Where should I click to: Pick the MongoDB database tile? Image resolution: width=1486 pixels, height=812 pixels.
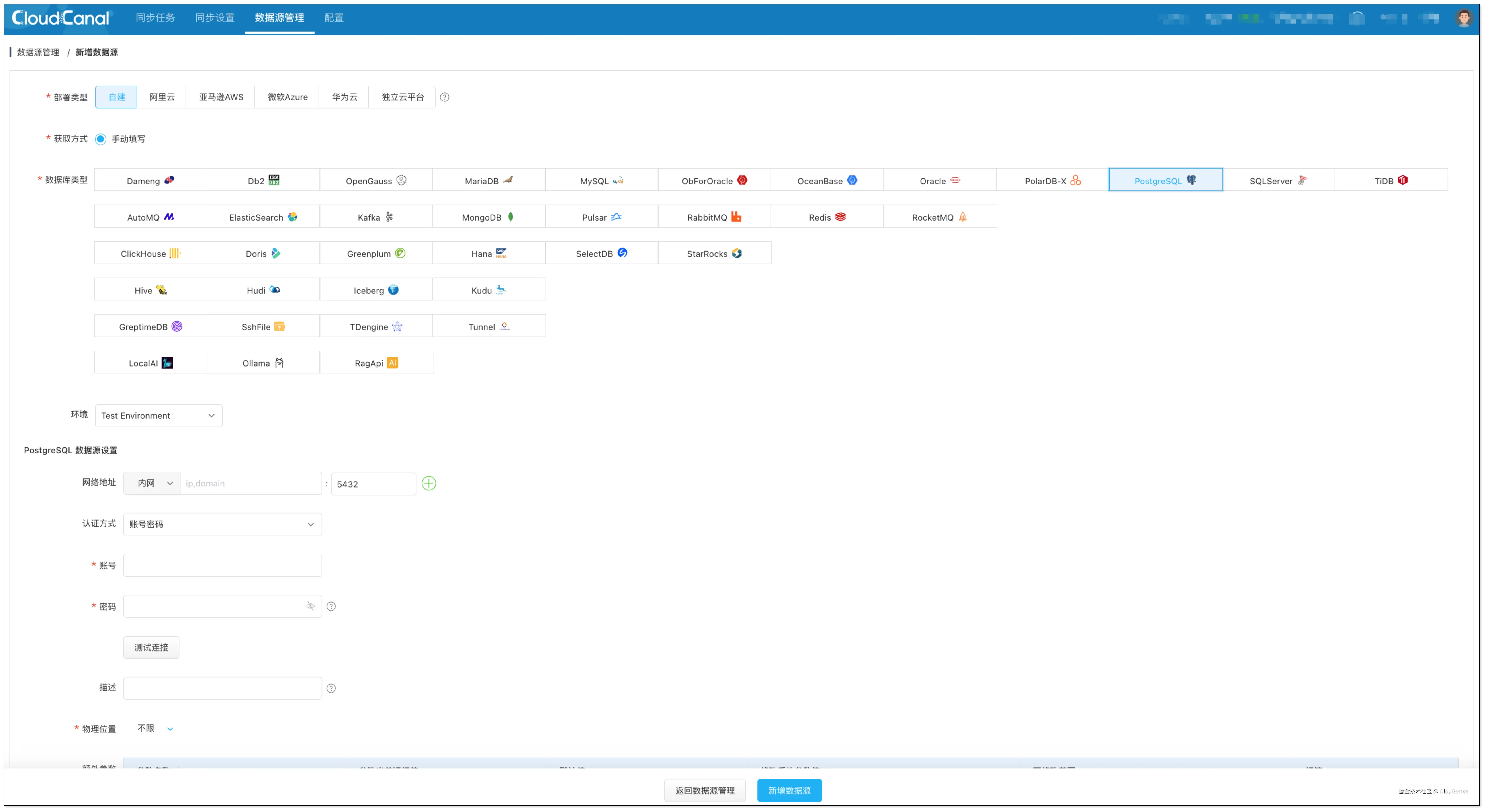[488, 217]
